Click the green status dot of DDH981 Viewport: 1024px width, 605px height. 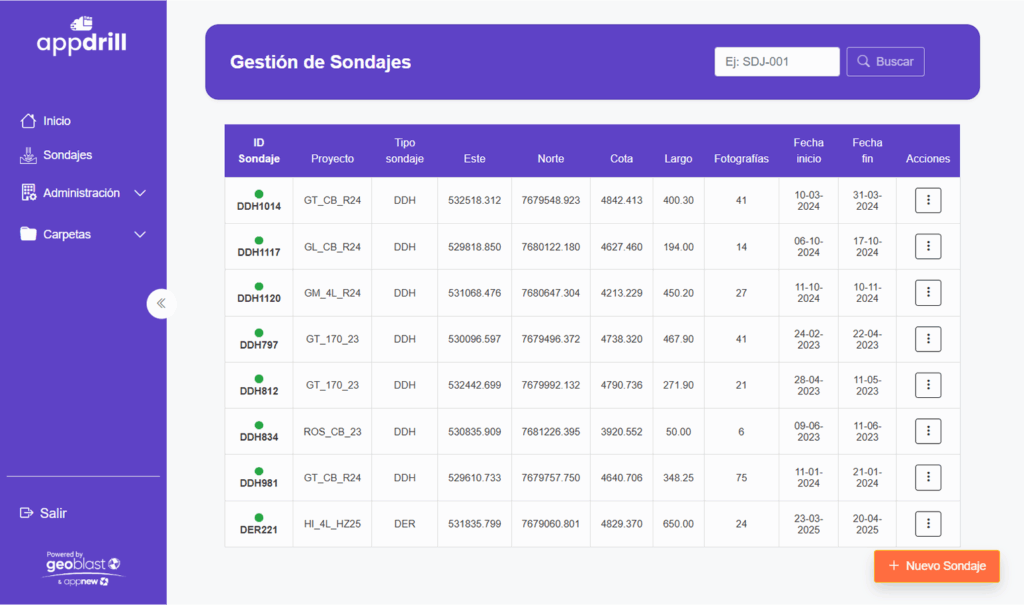click(259, 471)
